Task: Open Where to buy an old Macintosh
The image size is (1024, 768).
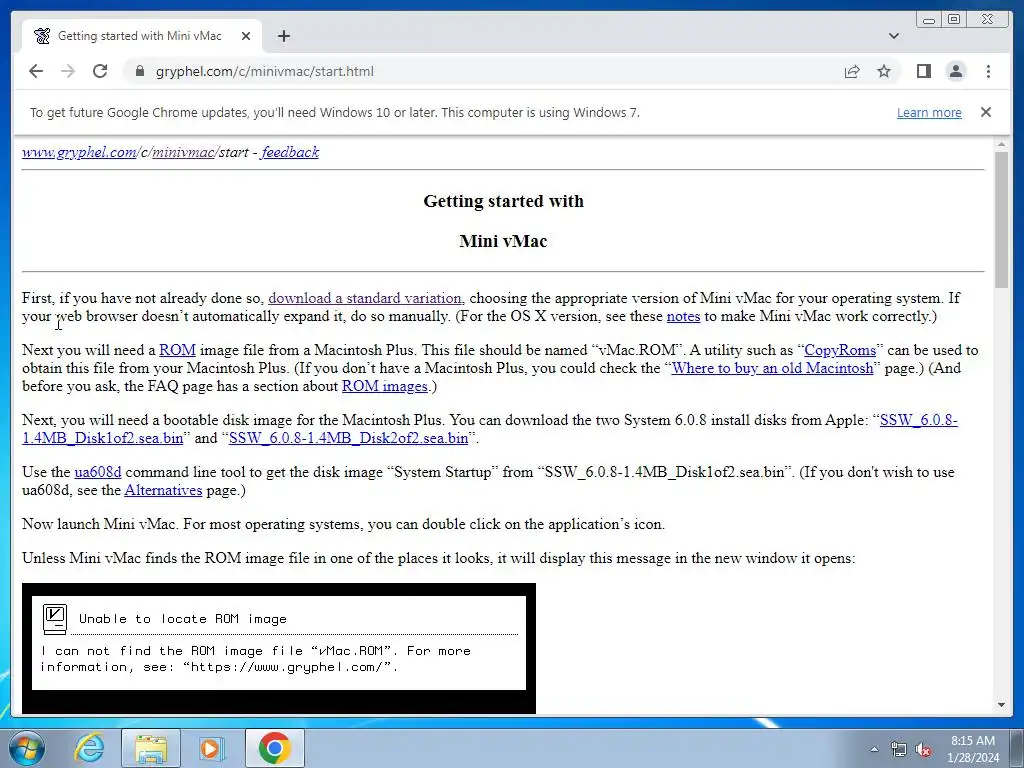Action: (773, 368)
